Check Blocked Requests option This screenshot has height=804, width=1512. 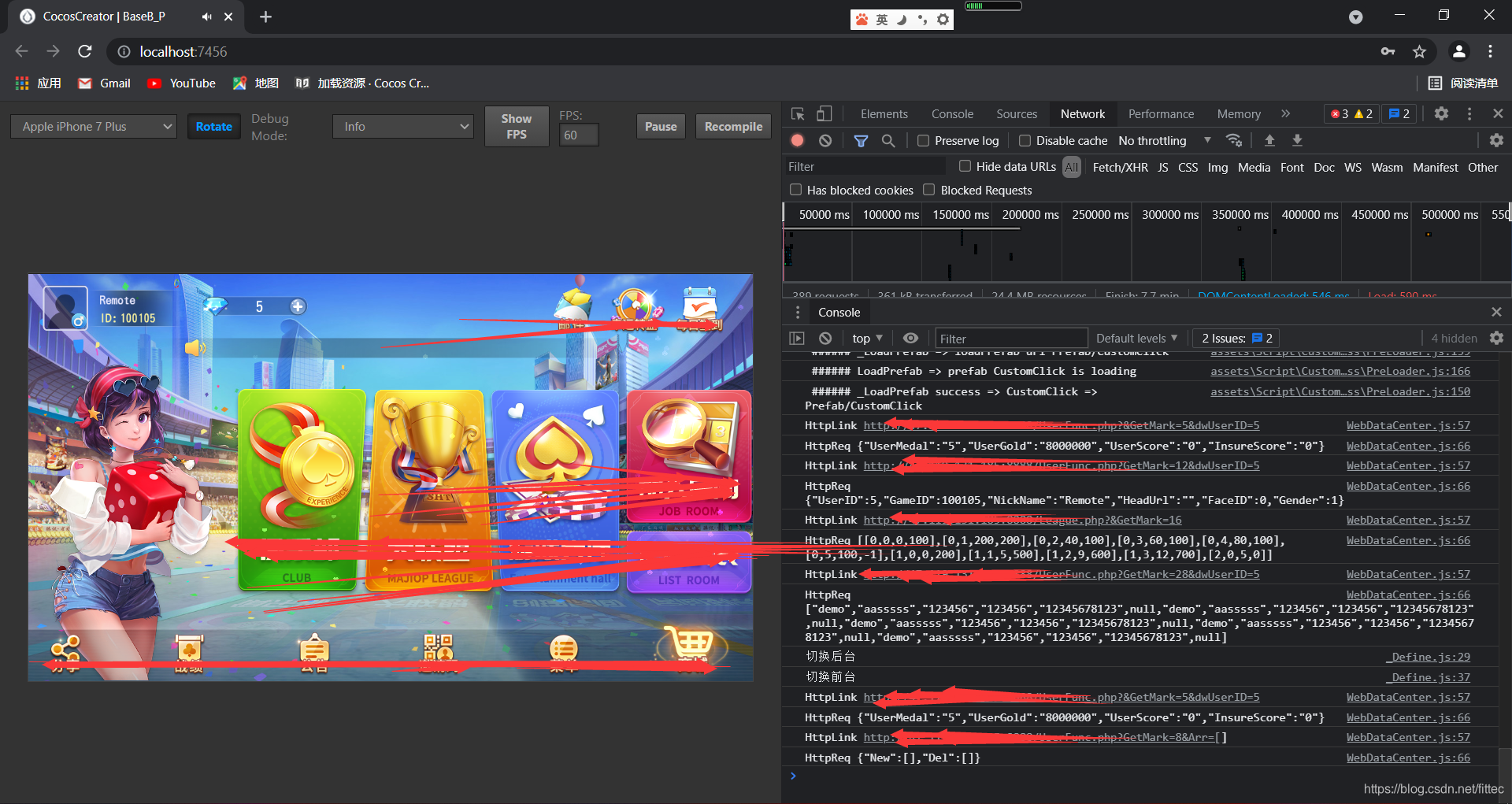coord(929,190)
